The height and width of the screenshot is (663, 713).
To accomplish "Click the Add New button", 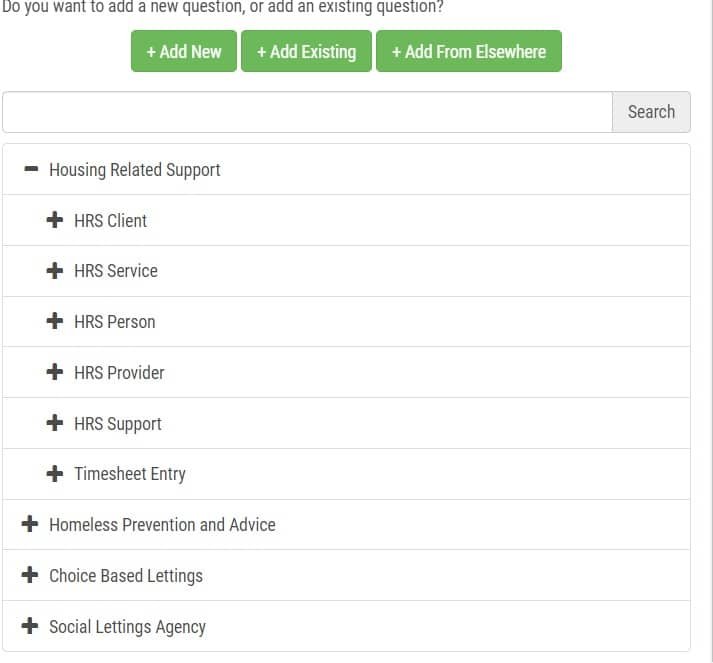I will click(184, 51).
